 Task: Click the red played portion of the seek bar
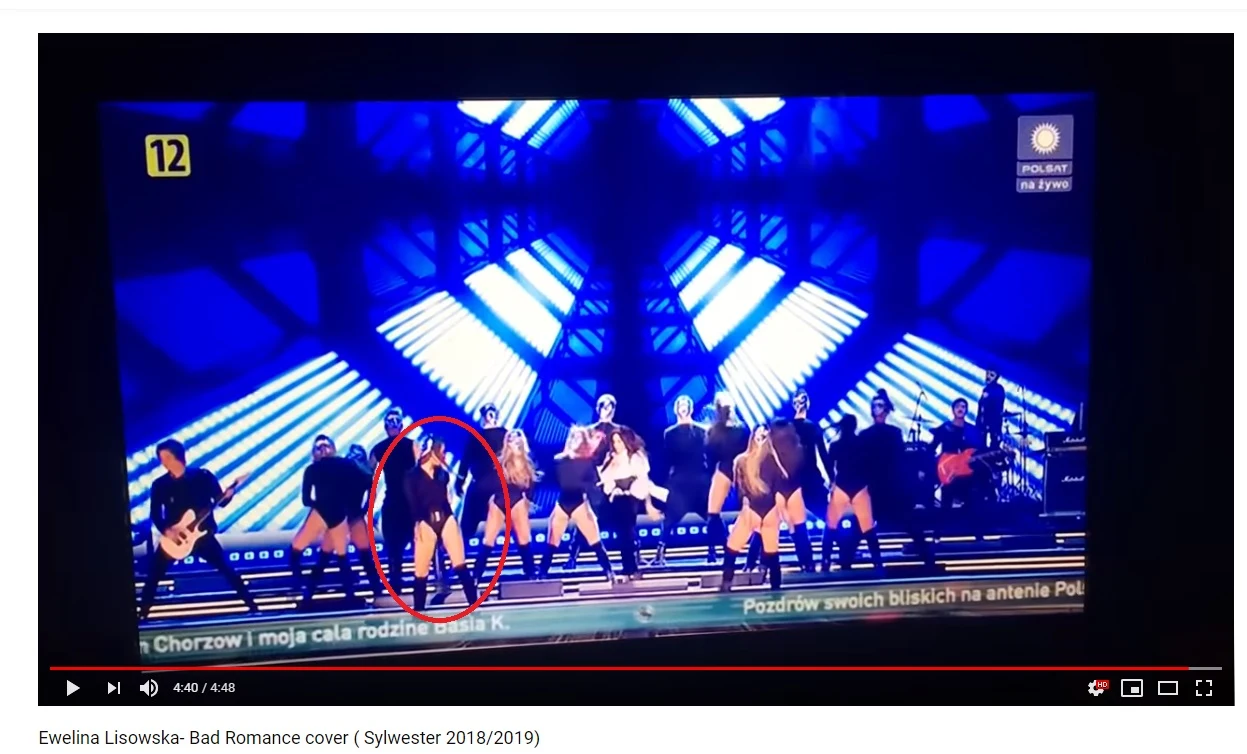pos(619,668)
